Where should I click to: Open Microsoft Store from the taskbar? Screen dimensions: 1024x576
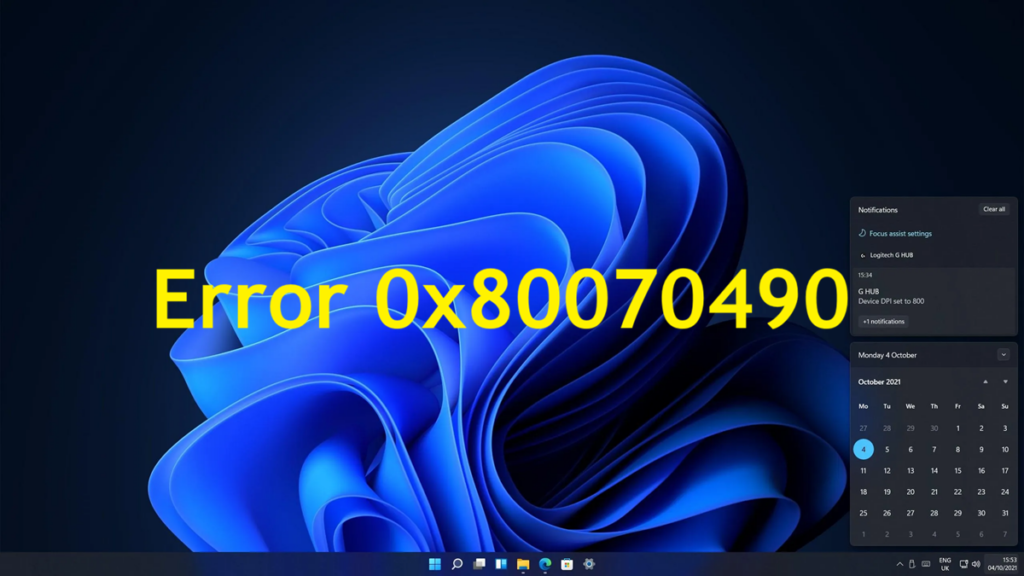click(566, 563)
